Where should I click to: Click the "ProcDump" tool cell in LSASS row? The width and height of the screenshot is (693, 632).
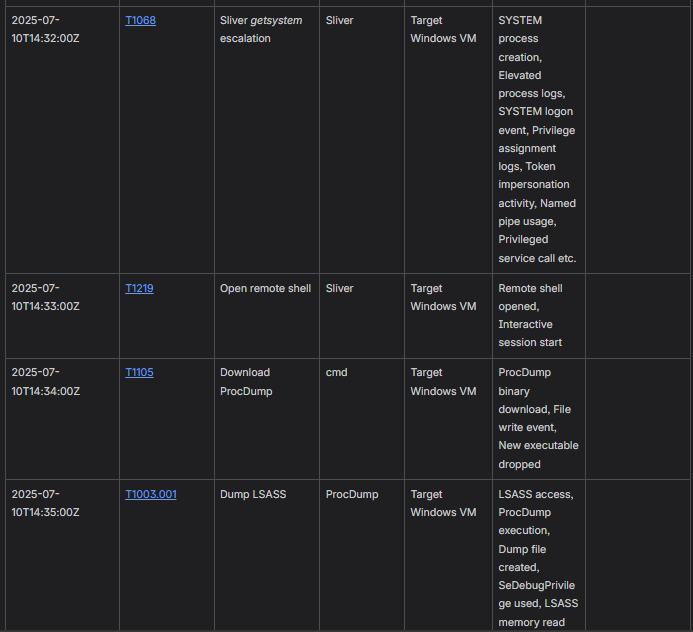352,494
